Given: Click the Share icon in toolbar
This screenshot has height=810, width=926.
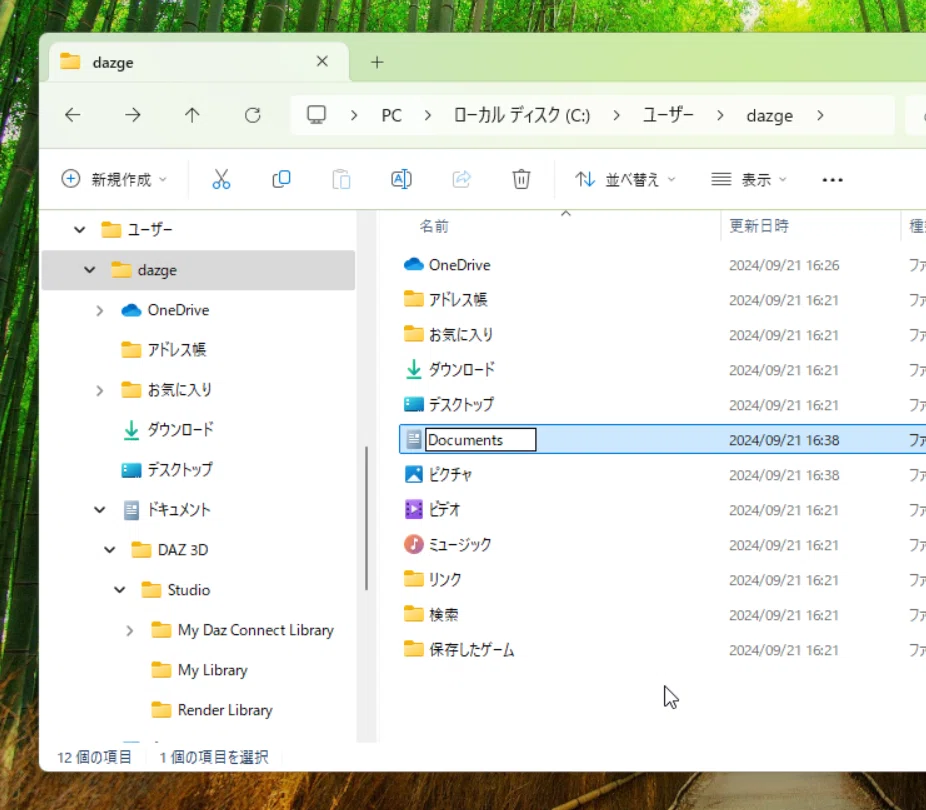Looking at the screenshot, I should pyautogui.click(x=461, y=179).
